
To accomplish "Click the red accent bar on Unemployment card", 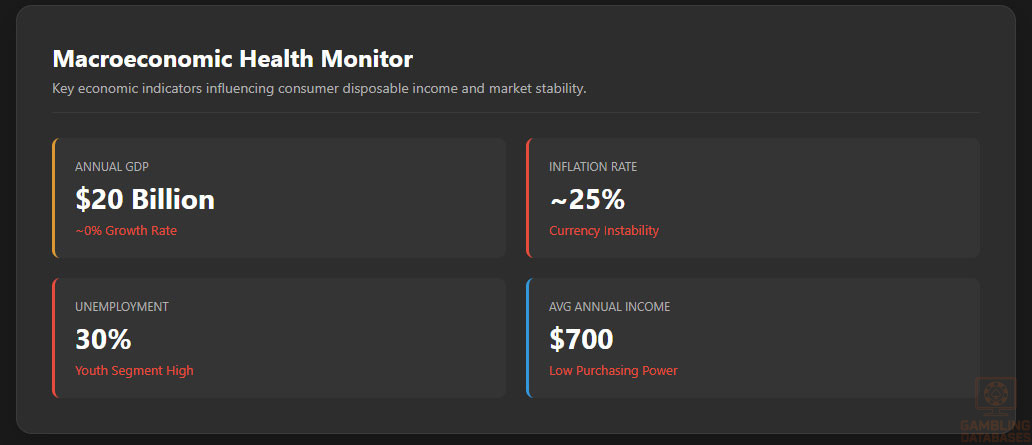I will click(53, 338).
